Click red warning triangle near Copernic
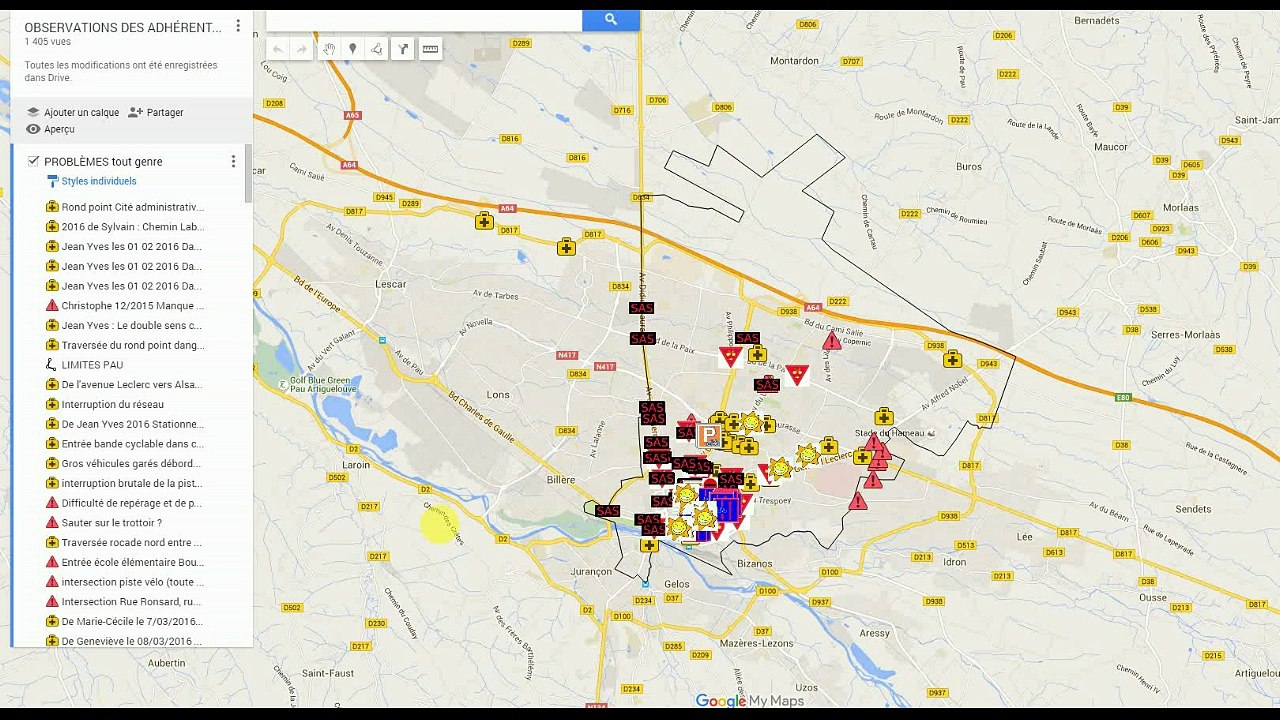This screenshot has height=720, width=1280. click(x=832, y=342)
